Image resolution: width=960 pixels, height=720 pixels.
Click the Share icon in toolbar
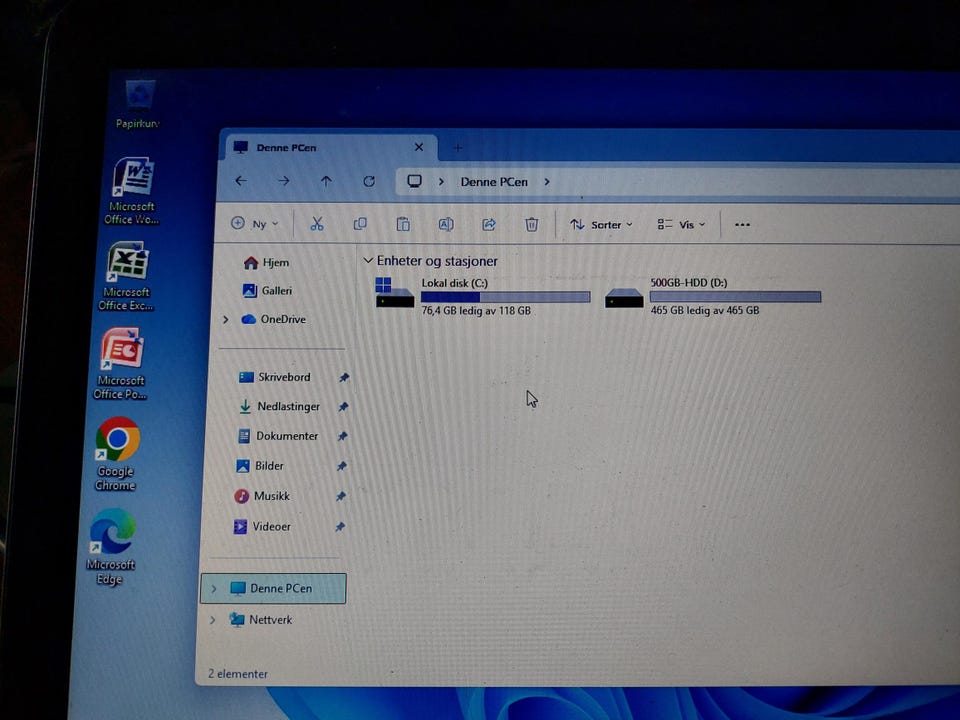click(x=489, y=224)
